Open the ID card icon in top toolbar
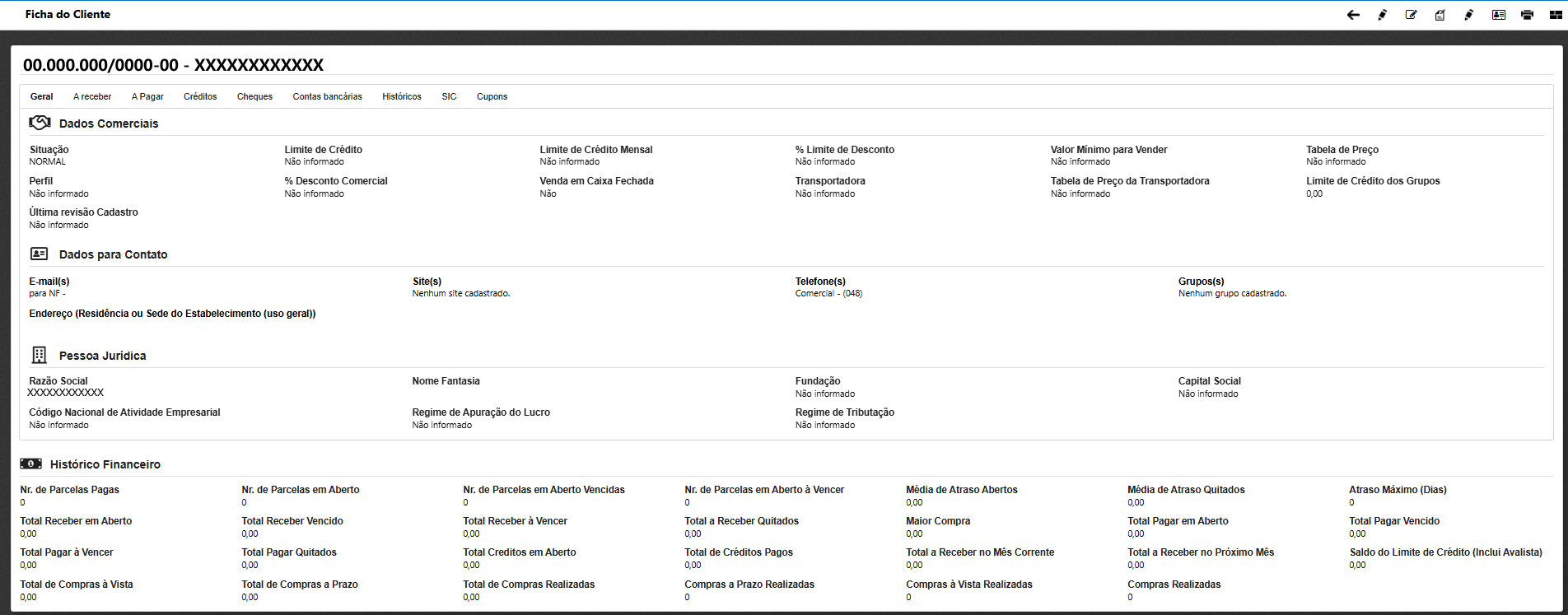 click(1498, 15)
